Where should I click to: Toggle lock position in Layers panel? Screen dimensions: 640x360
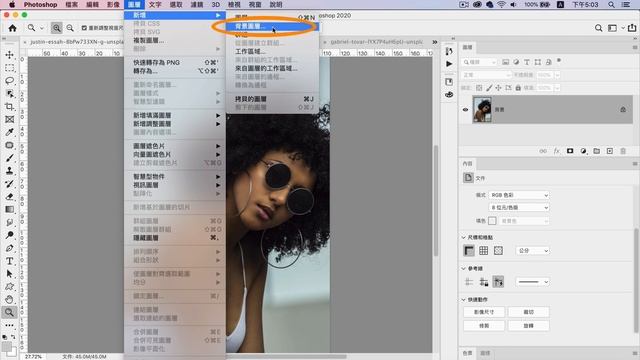pyautogui.click(x=498, y=88)
